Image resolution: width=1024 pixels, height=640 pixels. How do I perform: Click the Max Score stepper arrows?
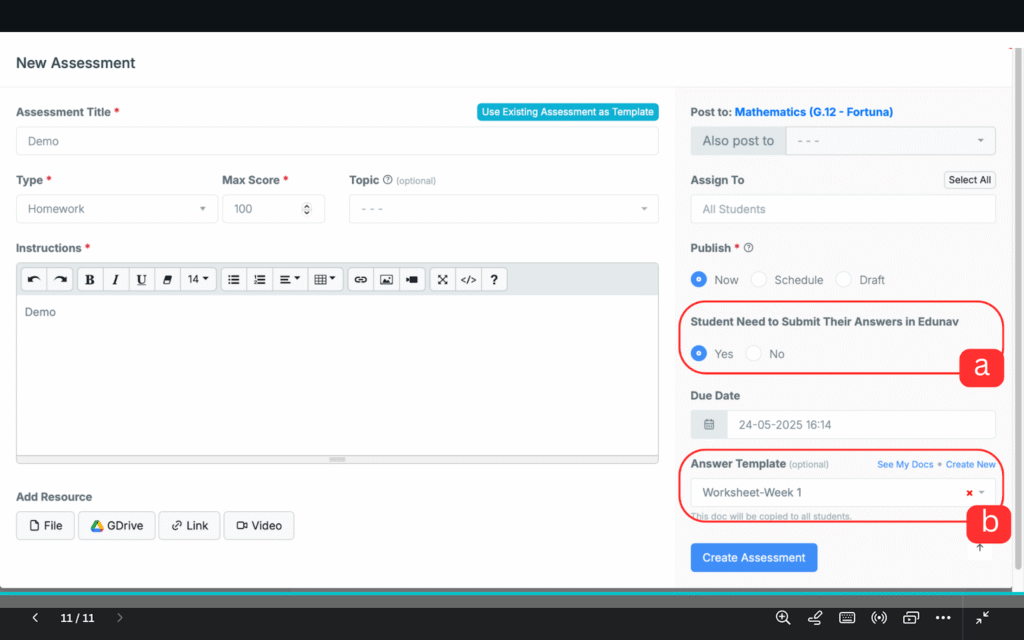(306, 209)
